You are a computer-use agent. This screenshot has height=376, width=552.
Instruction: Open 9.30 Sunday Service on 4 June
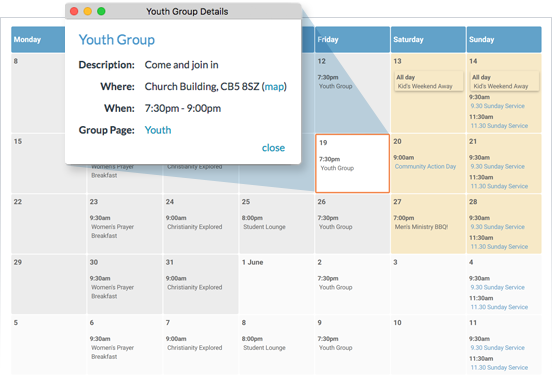click(497, 287)
